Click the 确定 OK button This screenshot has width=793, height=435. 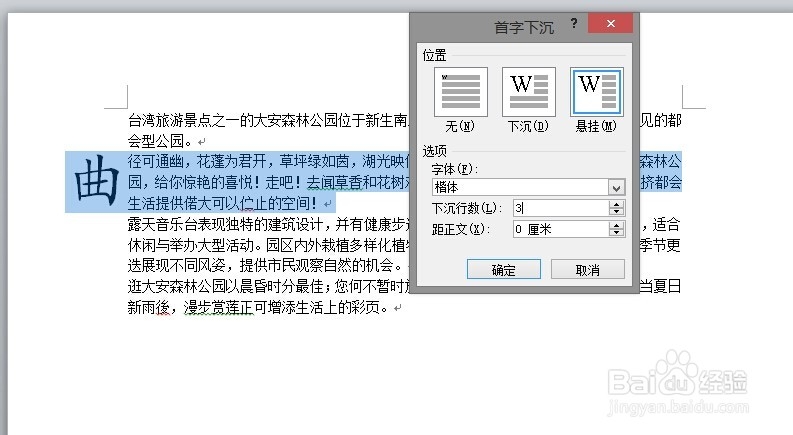(x=504, y=270)
